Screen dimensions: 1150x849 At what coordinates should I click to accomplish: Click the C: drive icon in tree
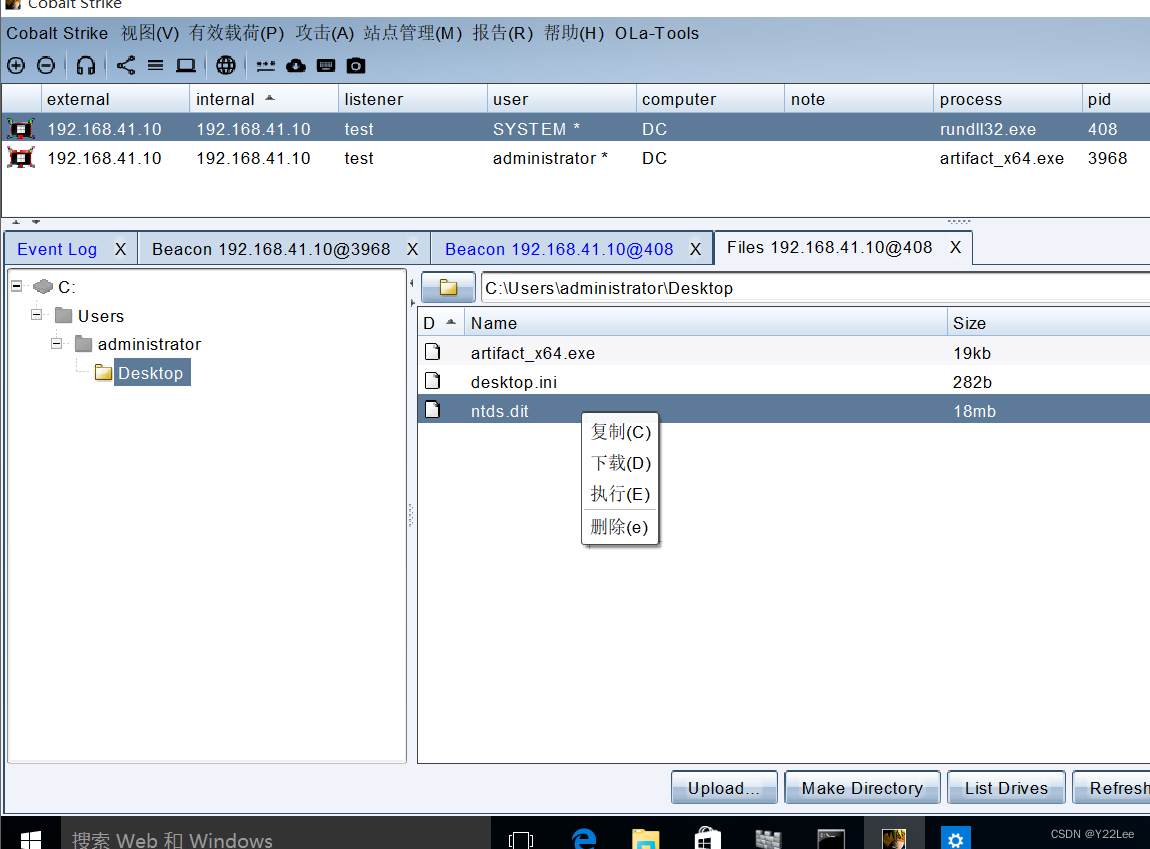click(x=43, y=286)
